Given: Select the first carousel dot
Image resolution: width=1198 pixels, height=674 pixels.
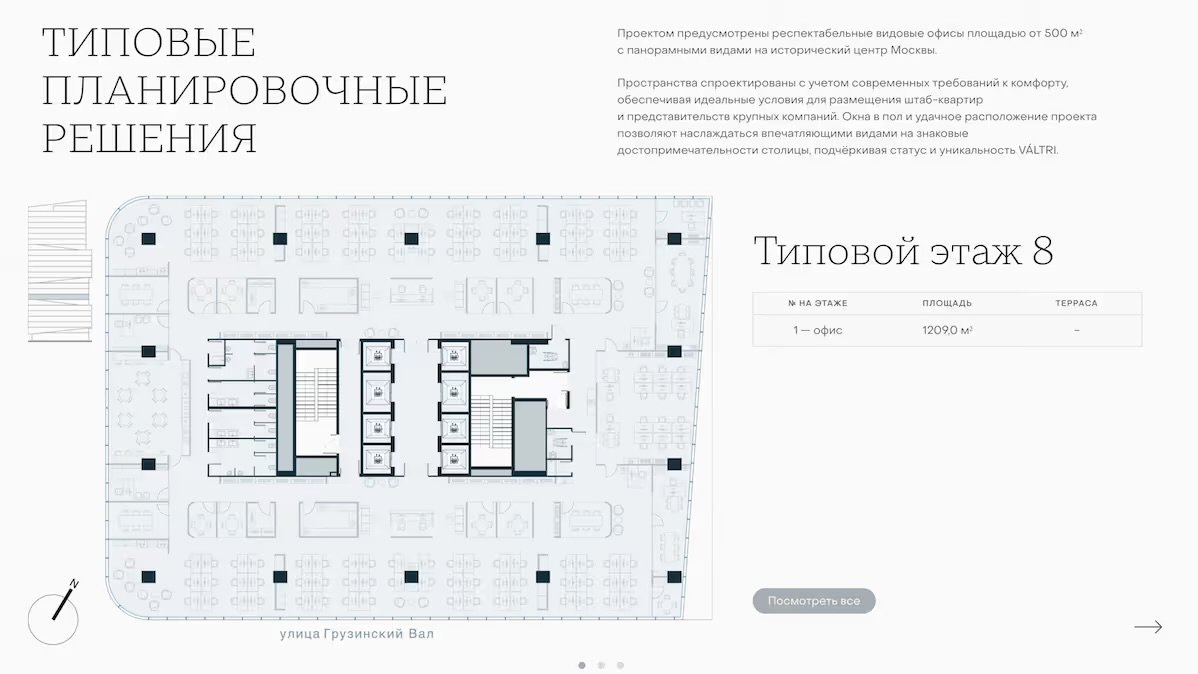Looking at the screenshot, I should tap(582, 665).
